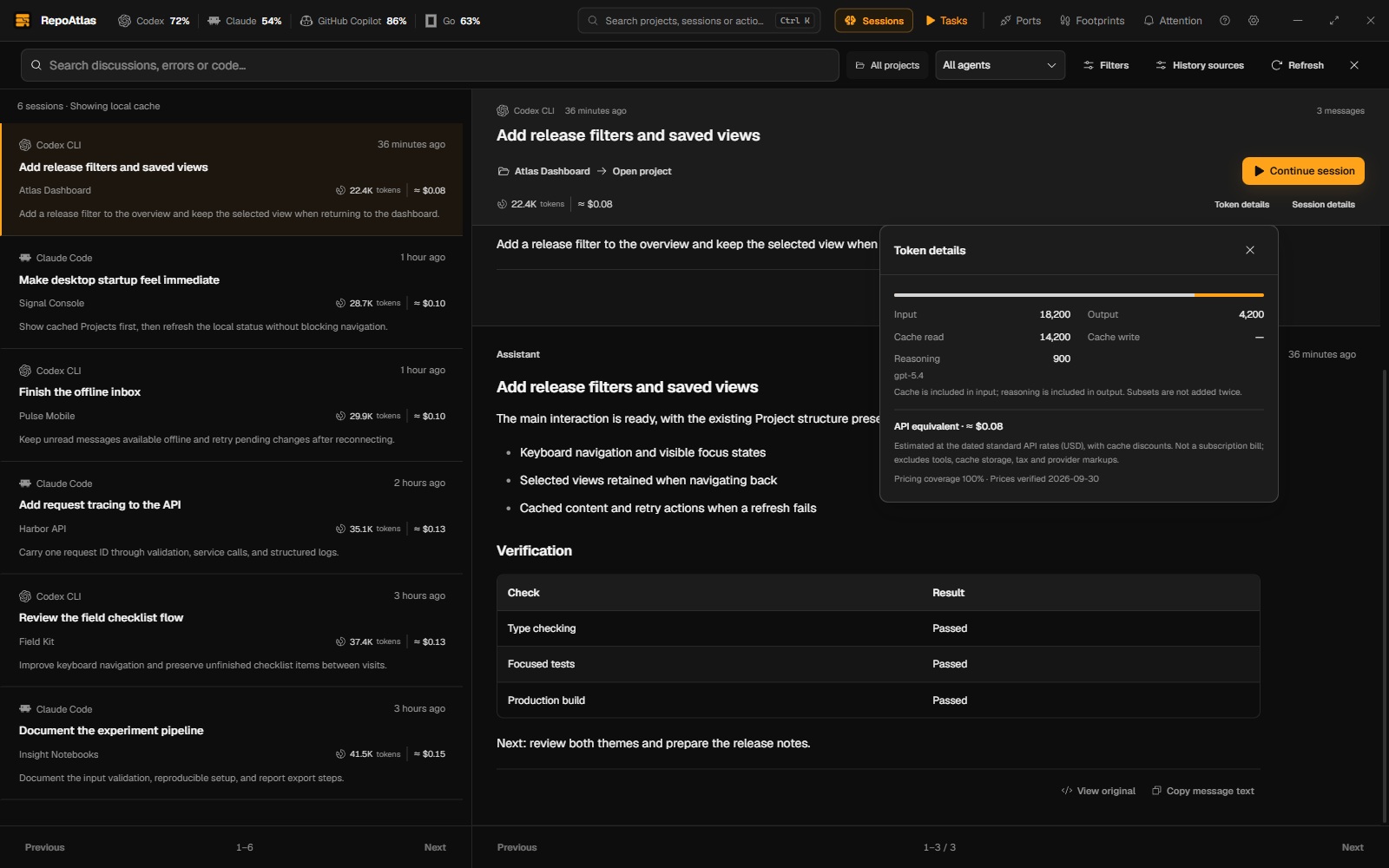The height and width of the screenshot is (868, 1389).
Task: Go to Next message in session pager
Action: point(1353,847)
